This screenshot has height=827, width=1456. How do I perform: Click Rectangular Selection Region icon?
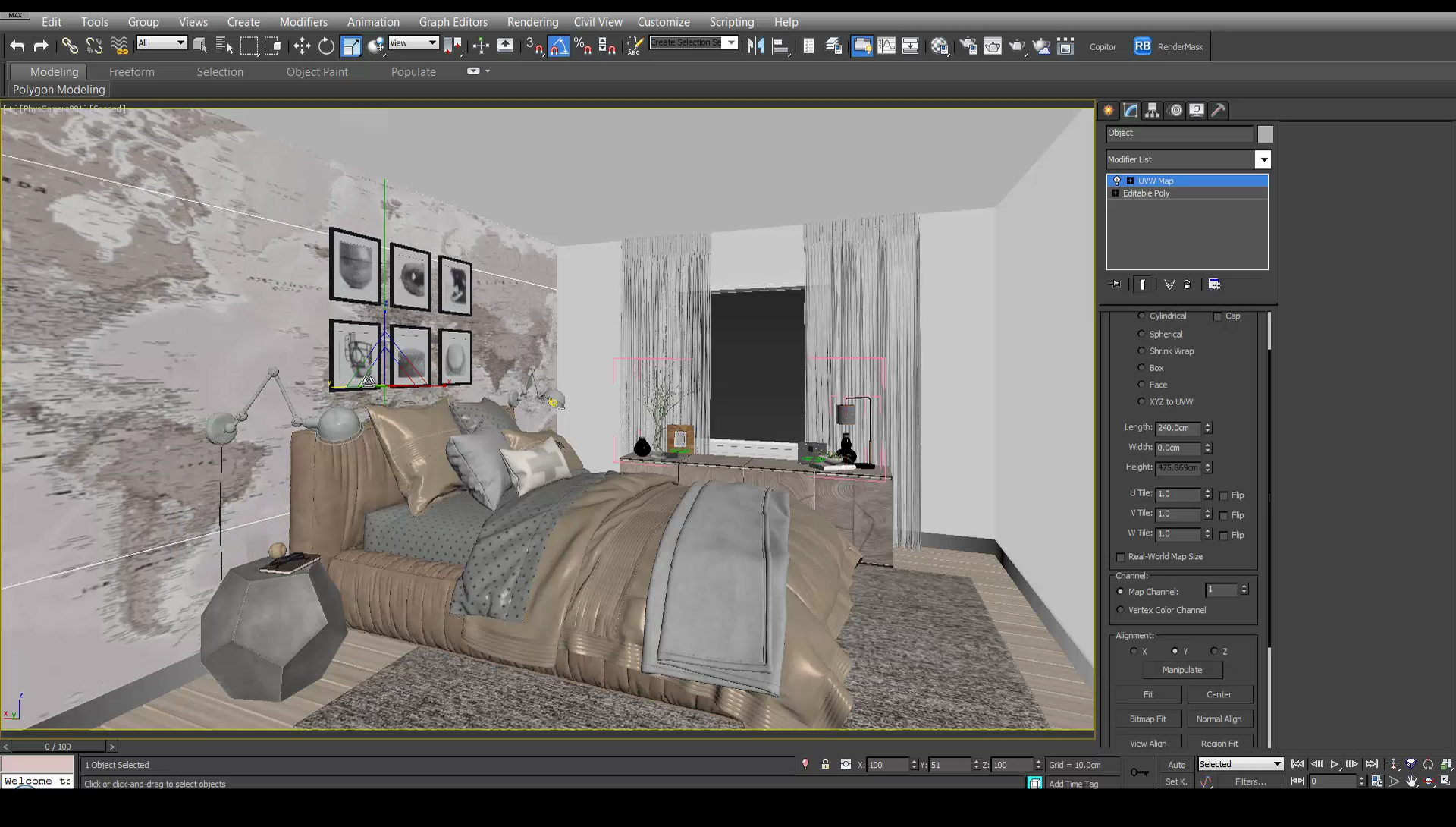pyautogui.click(x=249, y=46)
